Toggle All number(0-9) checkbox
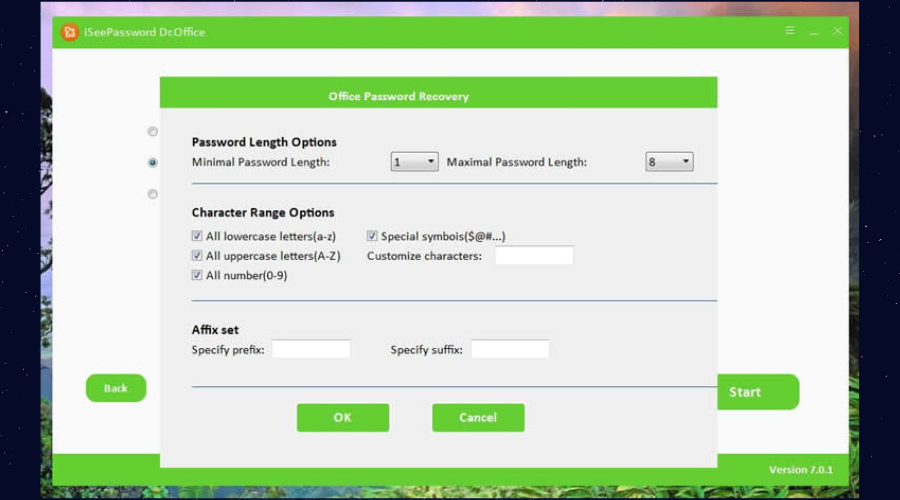 coord(197,275)
